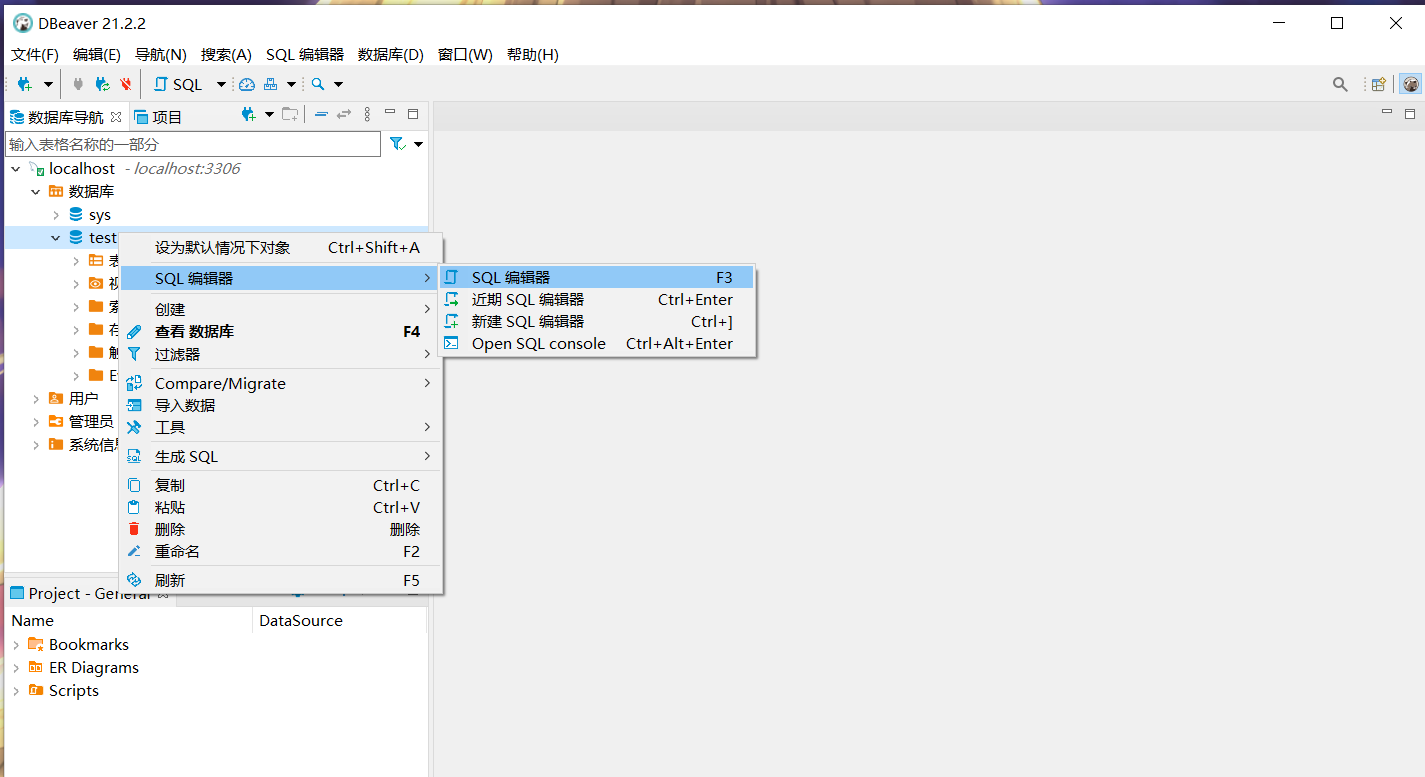
Task: Click new connection icon in navigator panel header
Action: coord(250,115)
